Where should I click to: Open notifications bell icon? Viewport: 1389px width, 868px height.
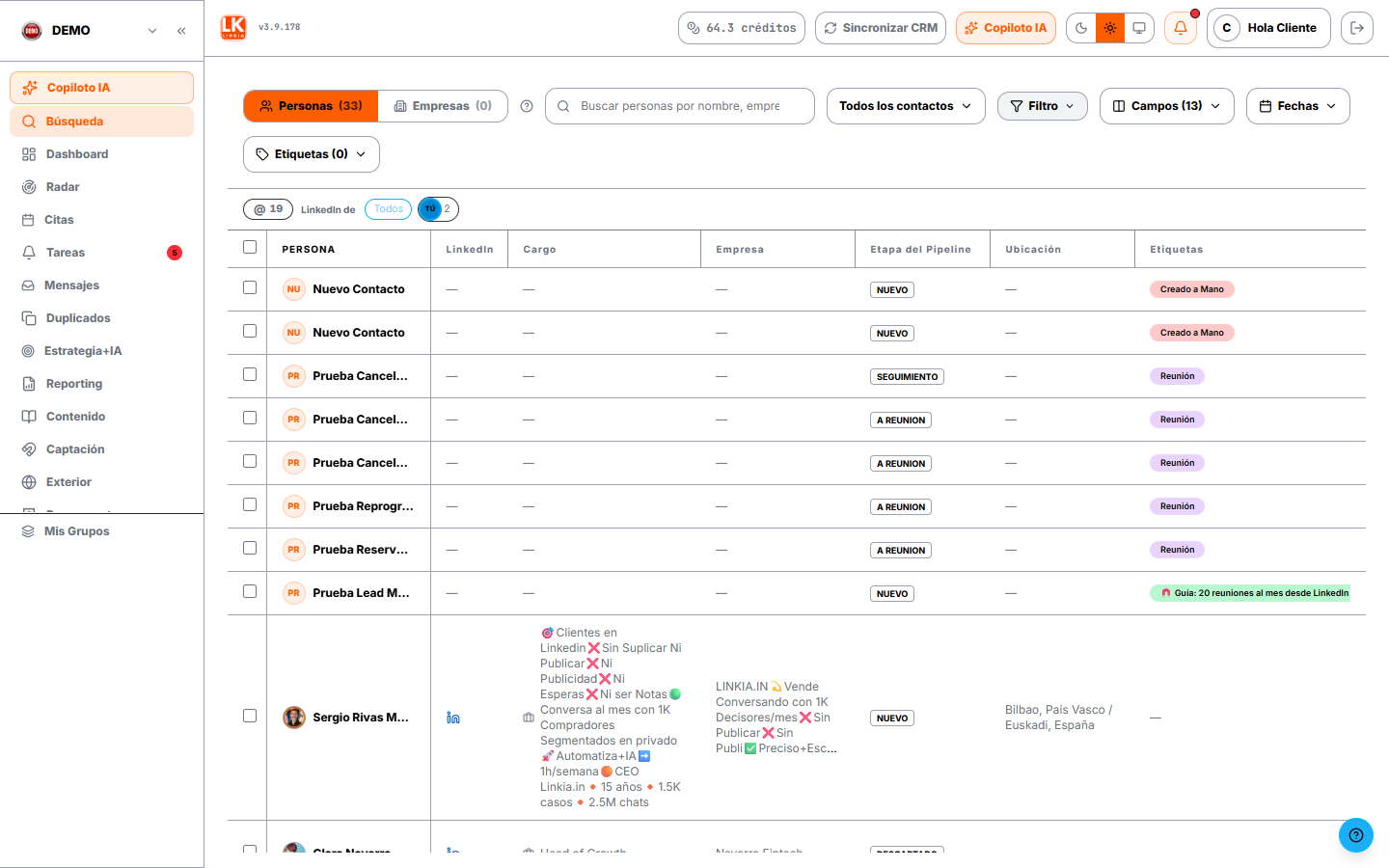[1181, 28]
